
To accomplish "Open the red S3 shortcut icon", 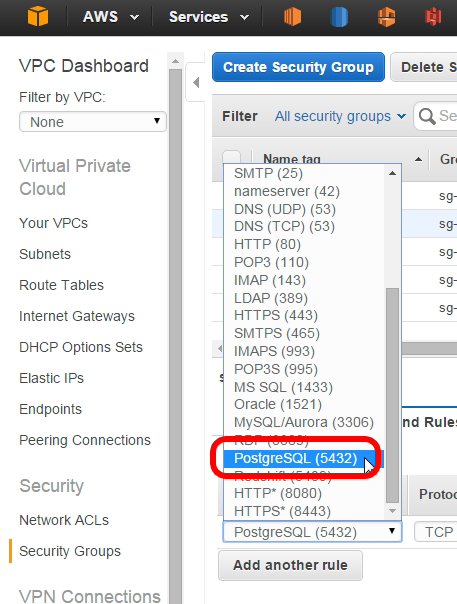I will (433, 17).
